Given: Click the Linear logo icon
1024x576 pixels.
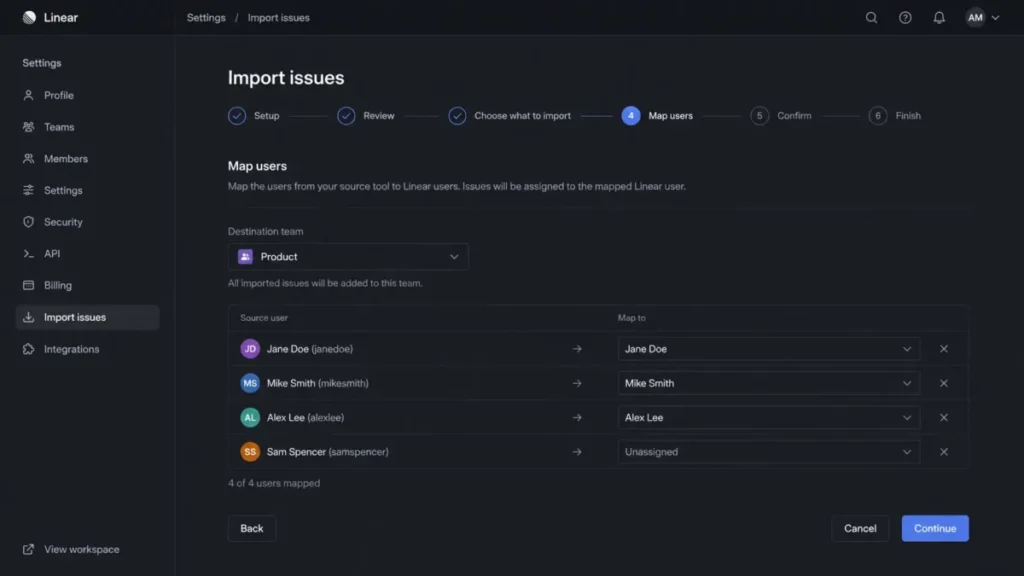Looking at the screenshot, I should (29, 18).
